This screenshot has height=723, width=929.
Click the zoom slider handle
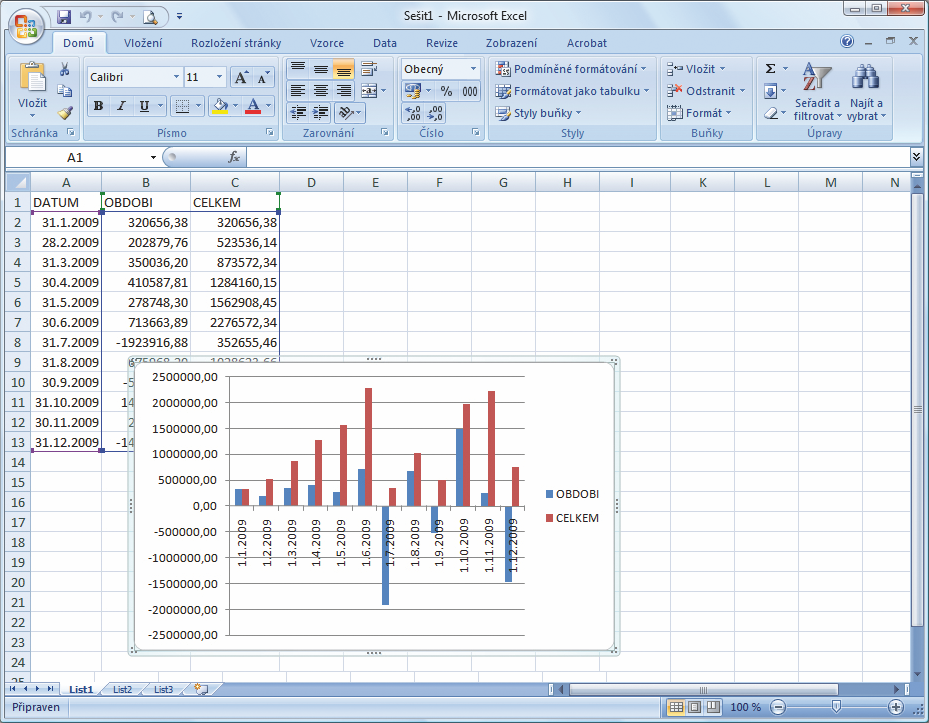(x=836, y=706)
